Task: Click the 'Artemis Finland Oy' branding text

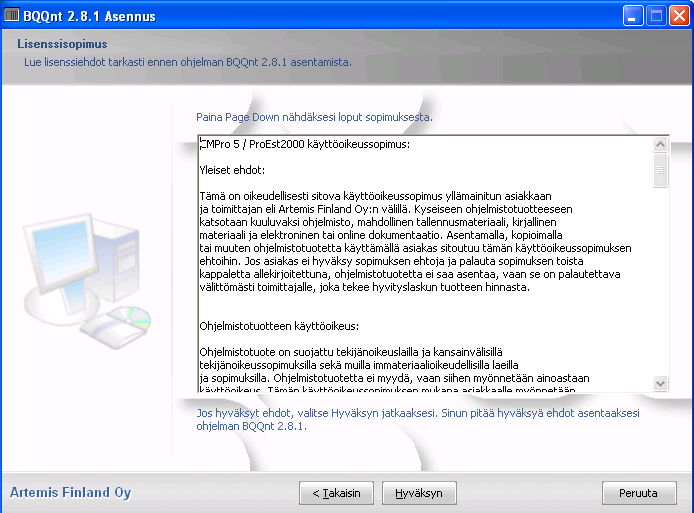Action: coord(70,493)
